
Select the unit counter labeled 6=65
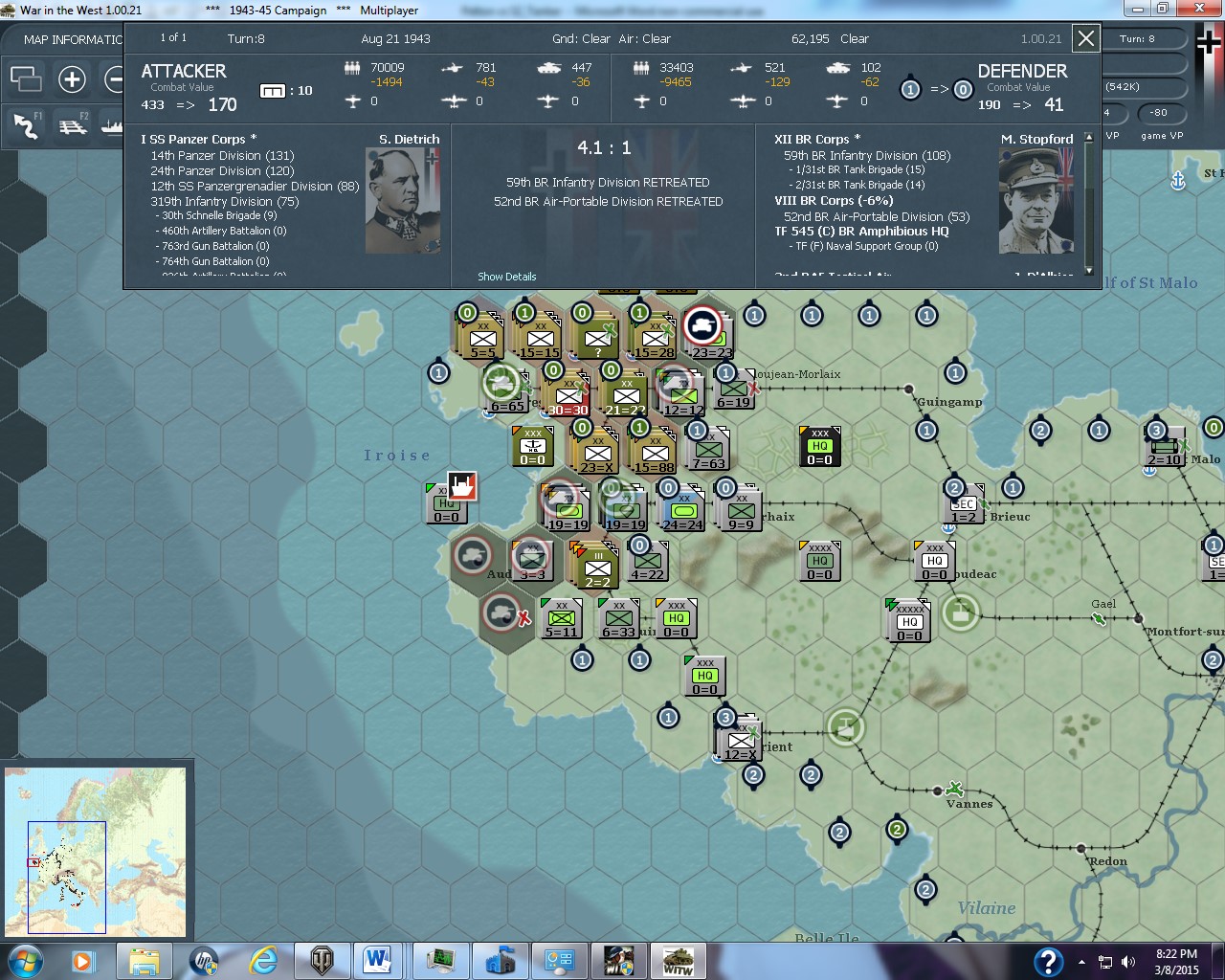pos(506,390)
